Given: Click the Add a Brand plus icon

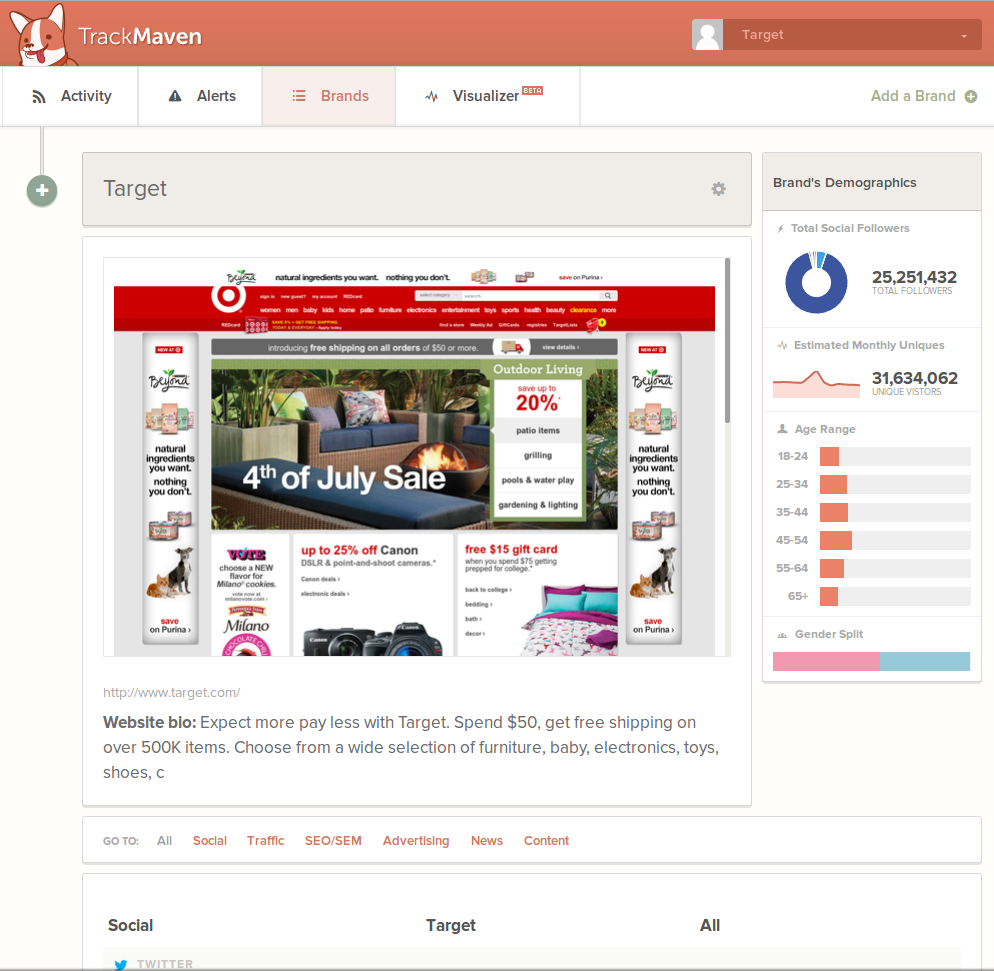Looking at the screenshot, I should 971,96.
